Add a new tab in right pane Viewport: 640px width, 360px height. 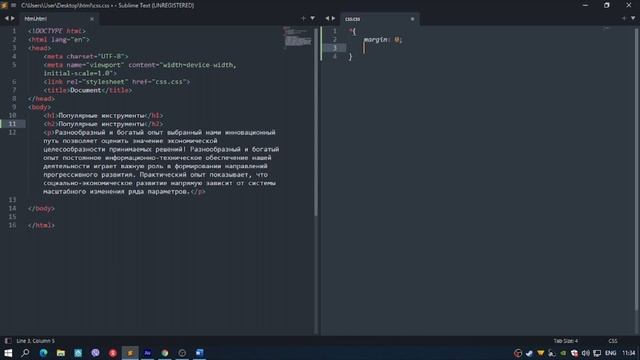click(x=624, y=18)
